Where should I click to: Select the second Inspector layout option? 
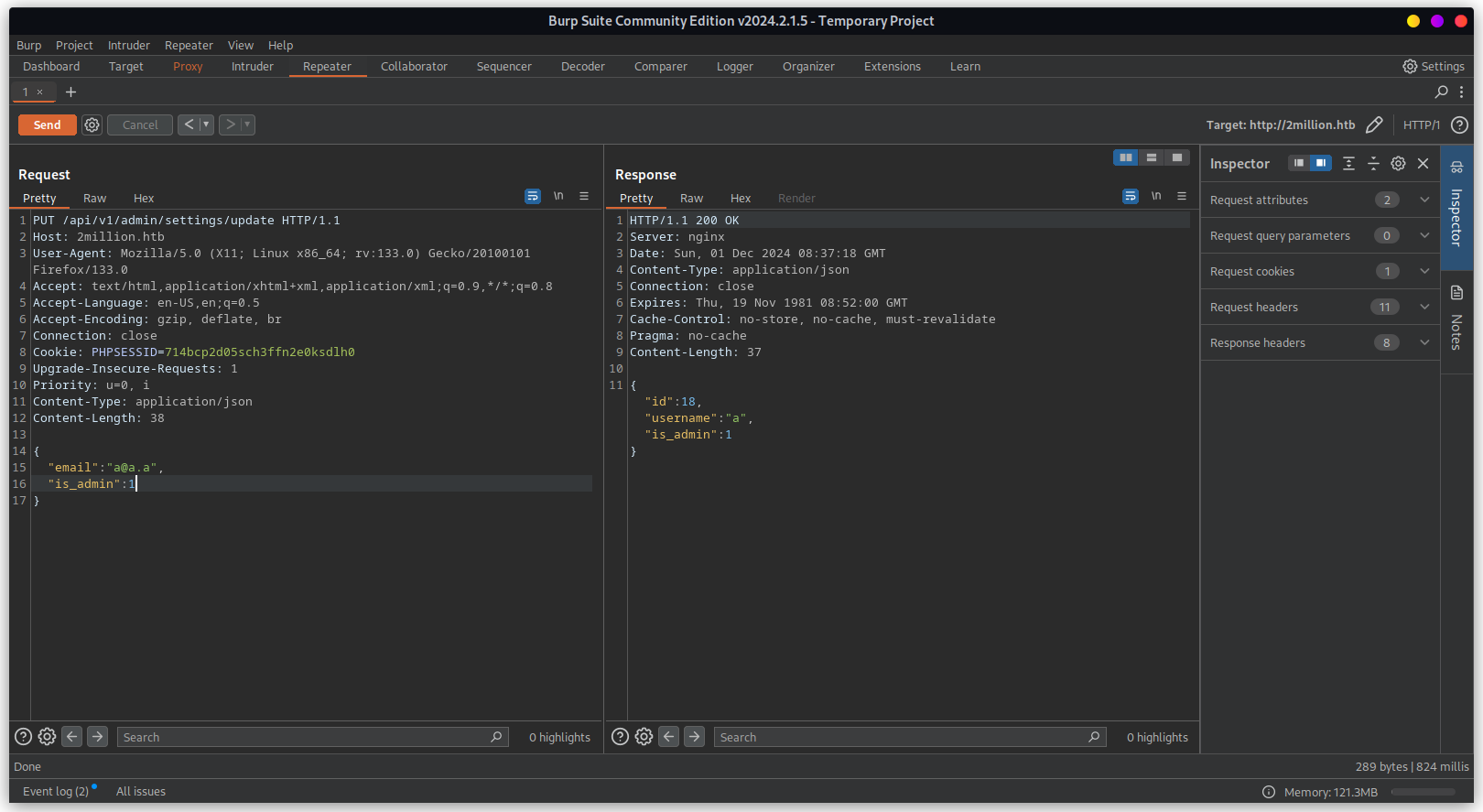(1321, 163)
